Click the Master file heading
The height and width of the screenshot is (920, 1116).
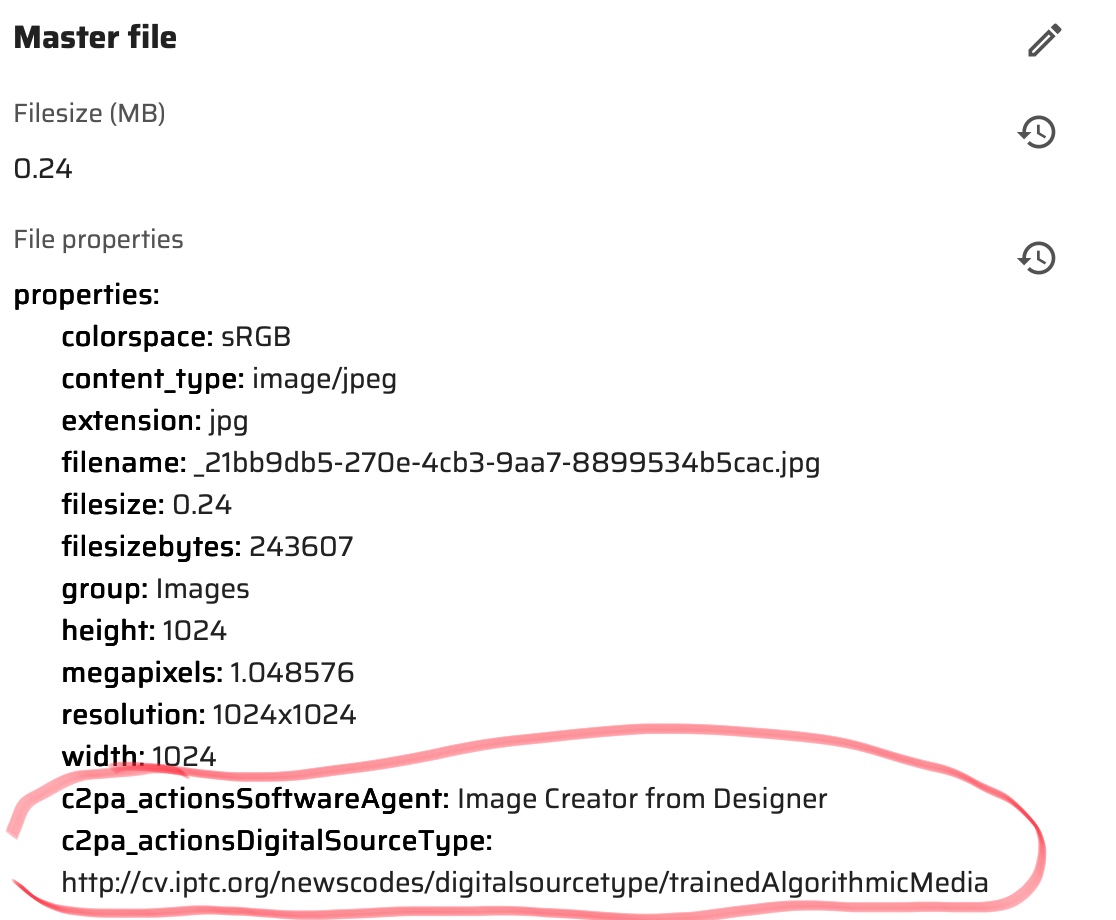(x=95, y=38)
